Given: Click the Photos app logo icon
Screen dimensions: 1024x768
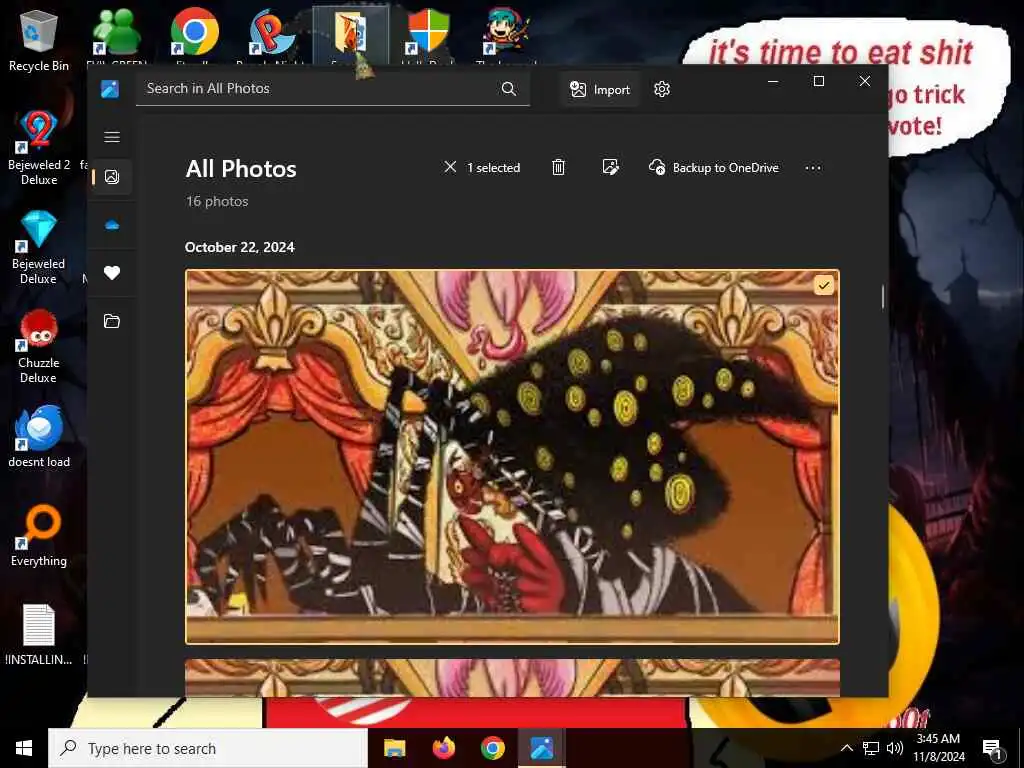Looking at the screenshot, I should tap(110, 89).
